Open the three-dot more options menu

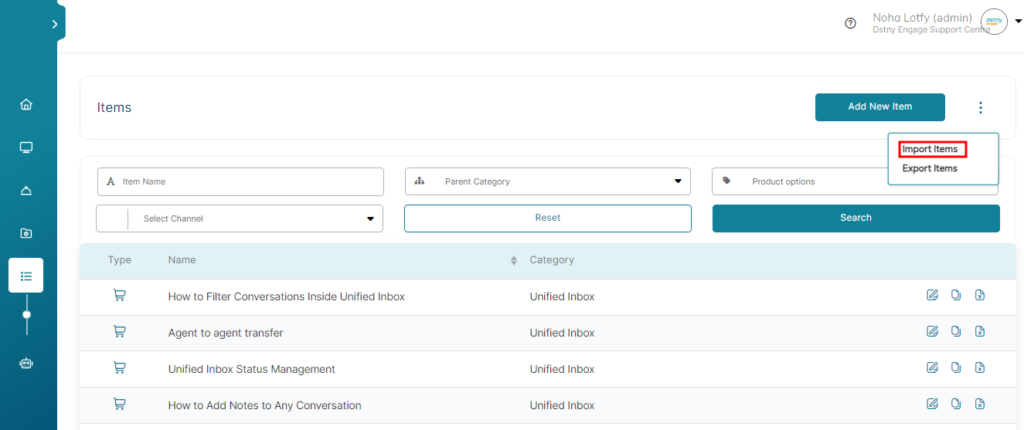980,108
